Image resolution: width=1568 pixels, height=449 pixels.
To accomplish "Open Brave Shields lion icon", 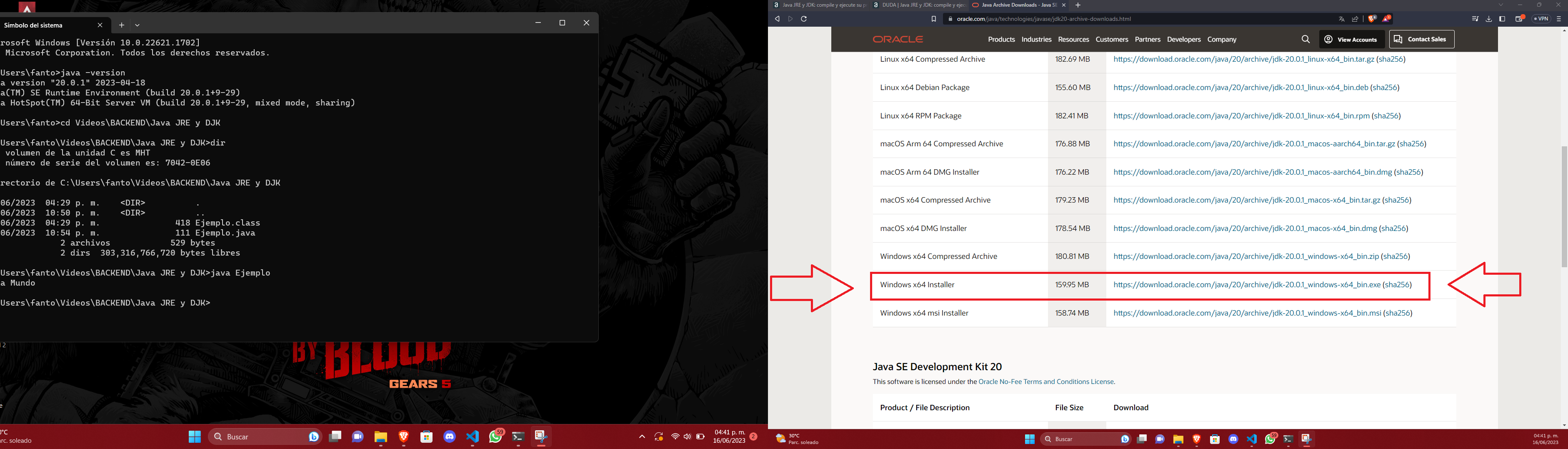I will tap(1372, 19).
